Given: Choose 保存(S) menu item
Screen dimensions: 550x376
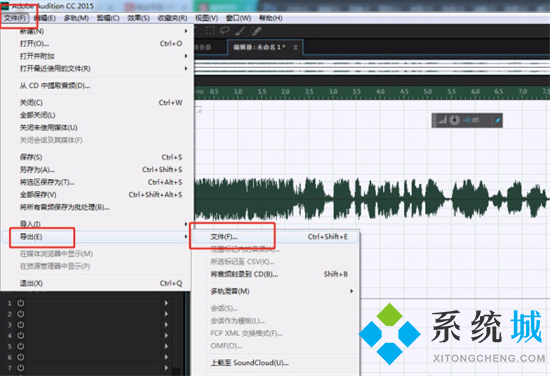Looking at the screenshot, I should coord(97,157).
